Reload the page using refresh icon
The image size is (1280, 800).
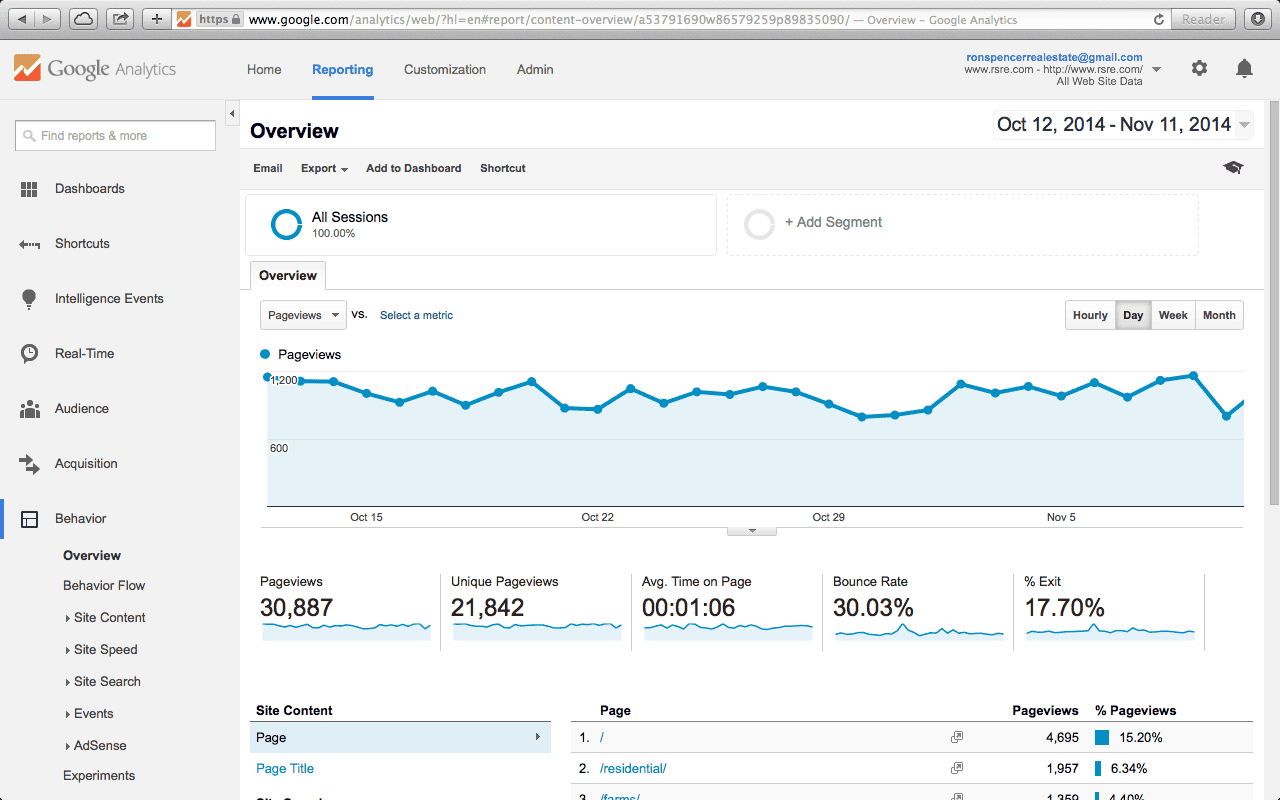click(x=1159, y=19)
